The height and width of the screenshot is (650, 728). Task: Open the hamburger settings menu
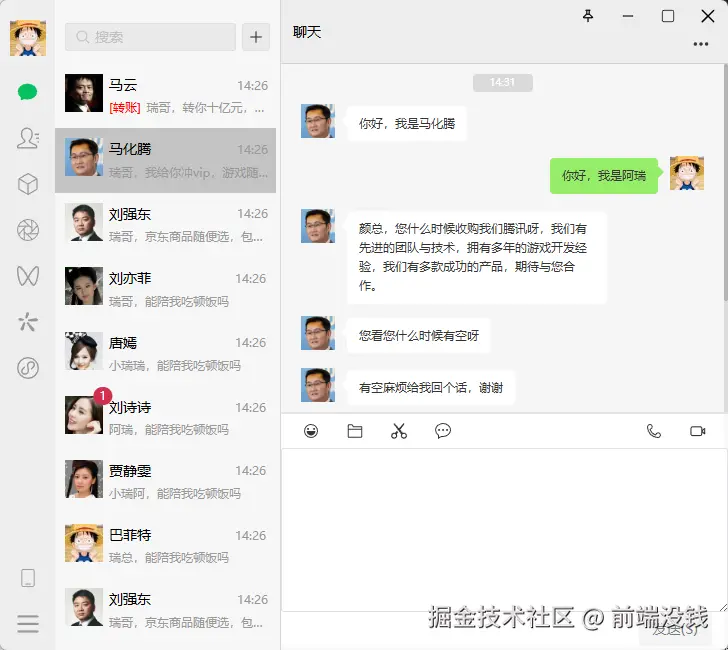pyautogui.click(x=28, y=624)
